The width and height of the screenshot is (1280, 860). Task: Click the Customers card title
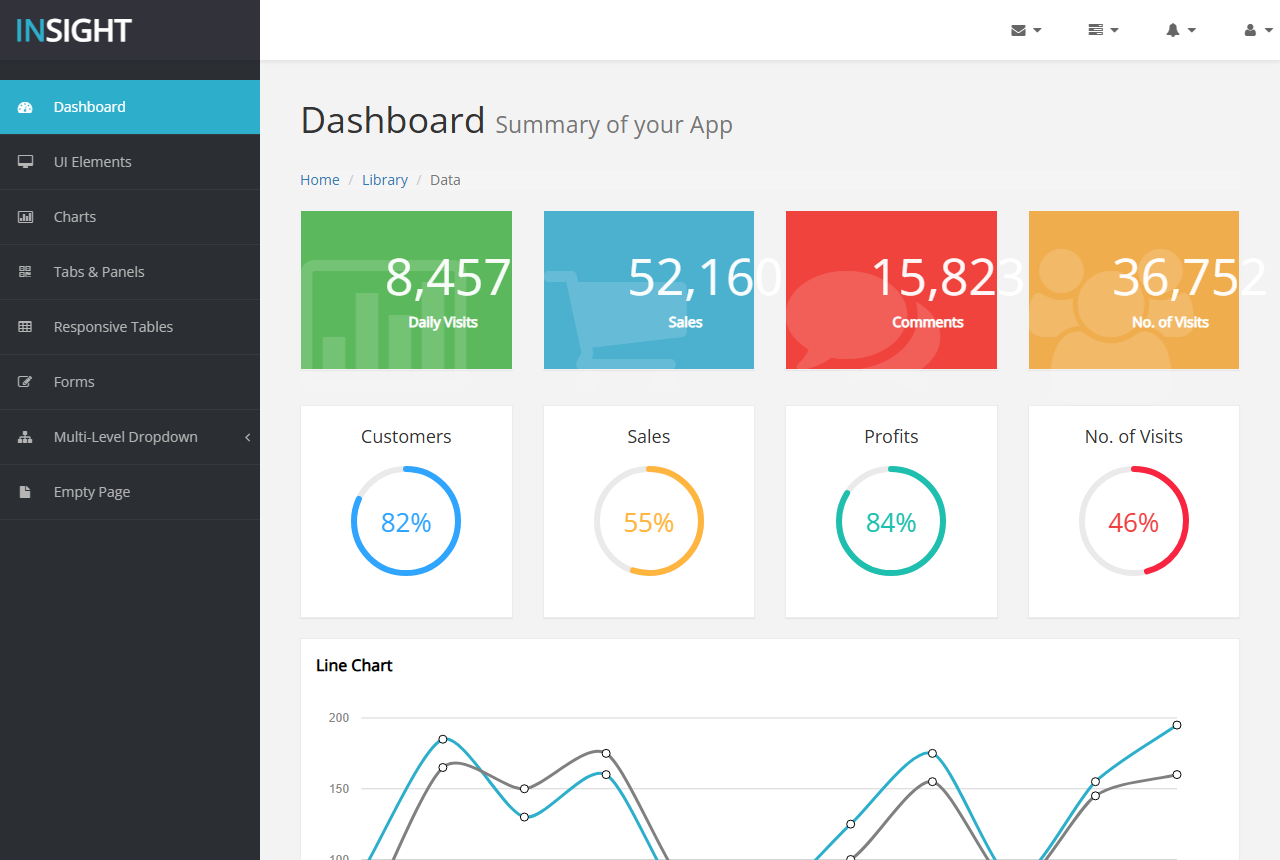click(x=406, y=437)
